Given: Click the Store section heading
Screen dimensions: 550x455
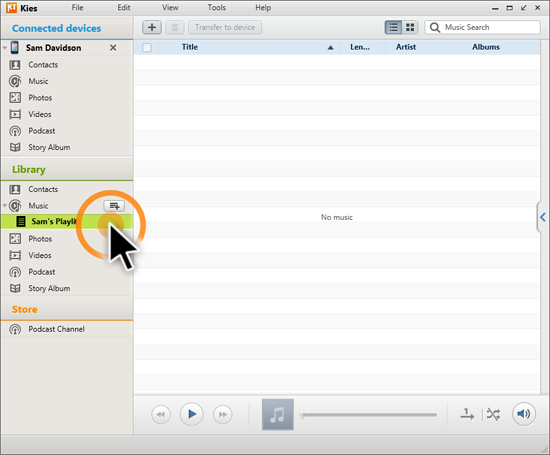Looking at the screenshot, I should [x=25, y=309].
